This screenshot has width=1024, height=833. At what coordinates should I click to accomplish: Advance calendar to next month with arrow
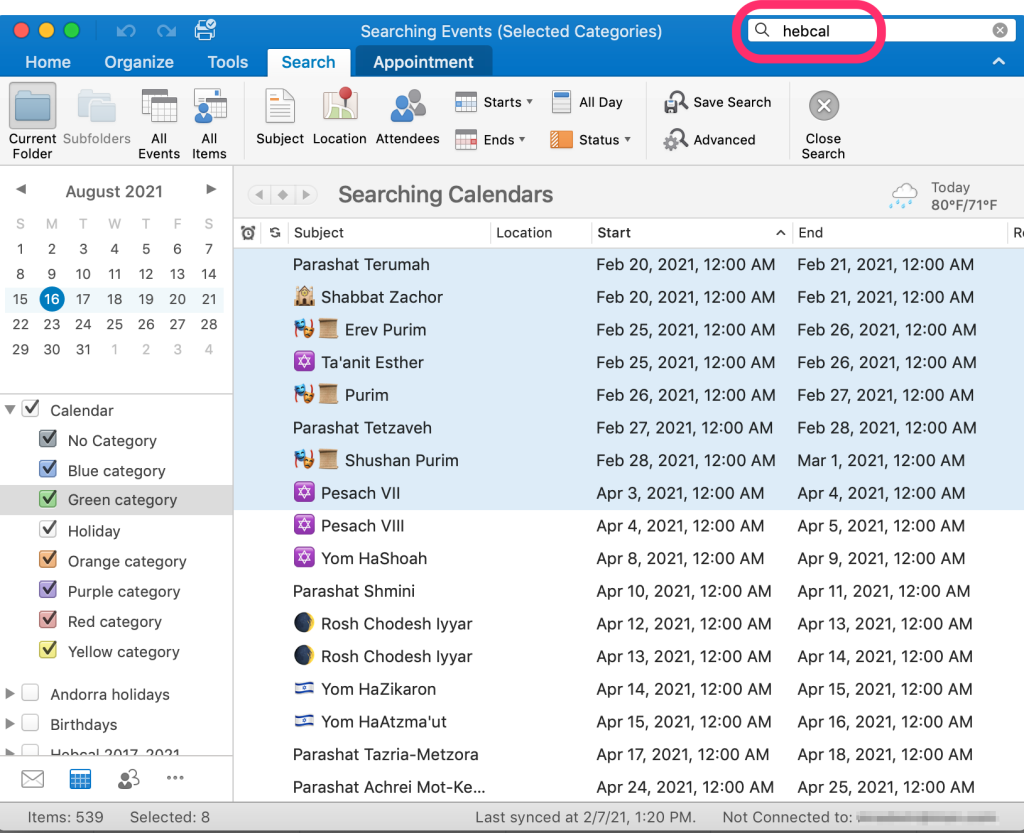pos(210,190)
